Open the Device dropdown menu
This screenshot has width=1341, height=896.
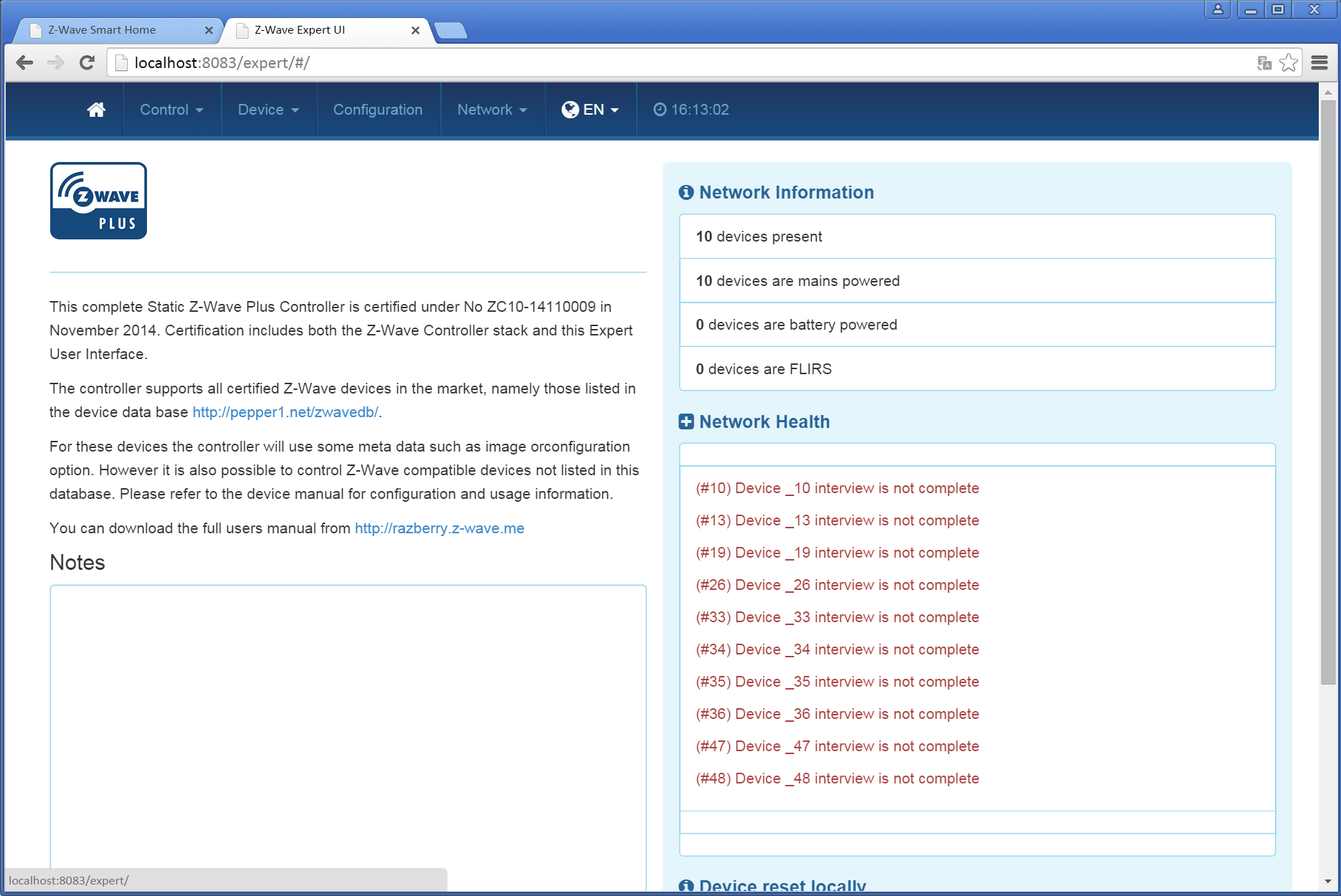pyautogui.click(x=269, y=110)
